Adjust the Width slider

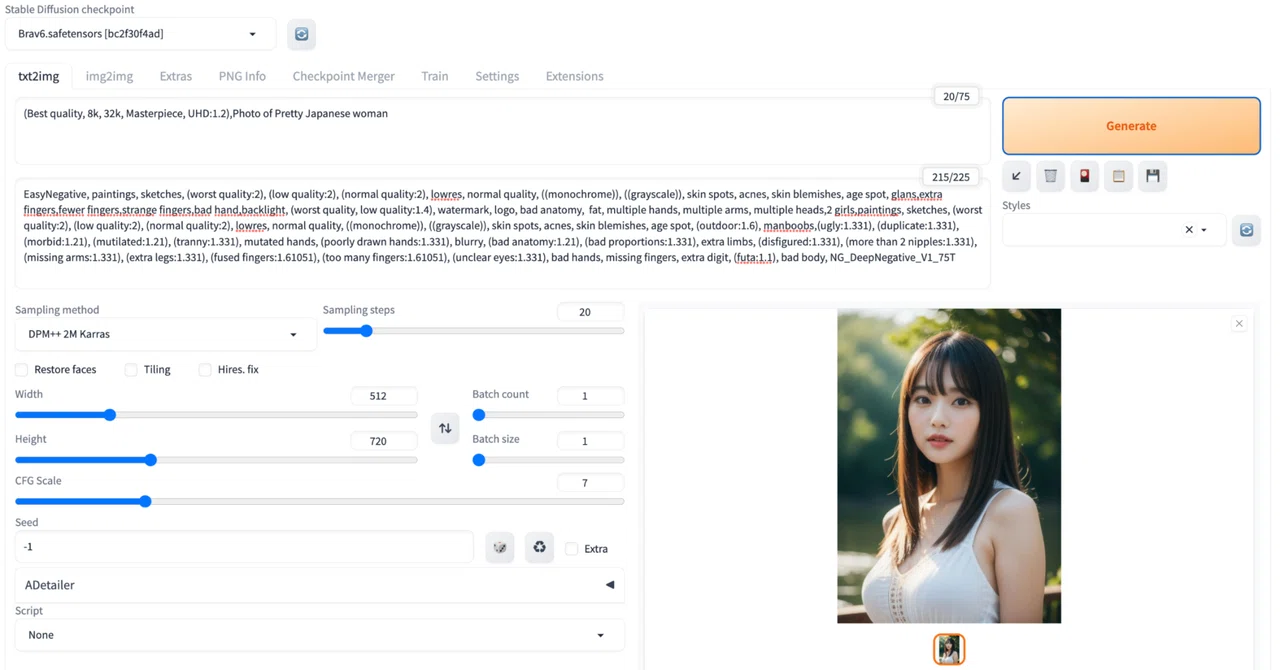(216, 415)
